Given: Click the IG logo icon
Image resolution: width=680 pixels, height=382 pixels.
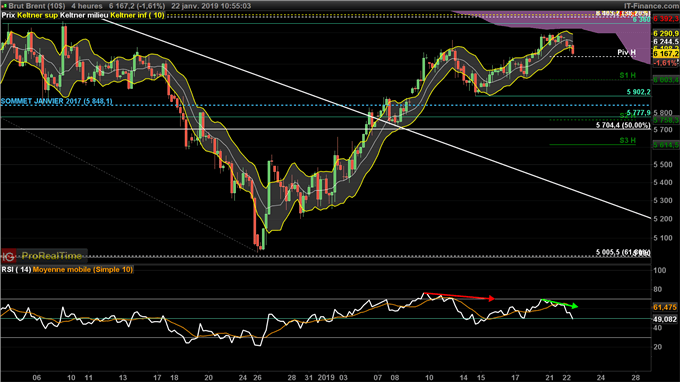Looking at the screenshot, I should (8, 256).
